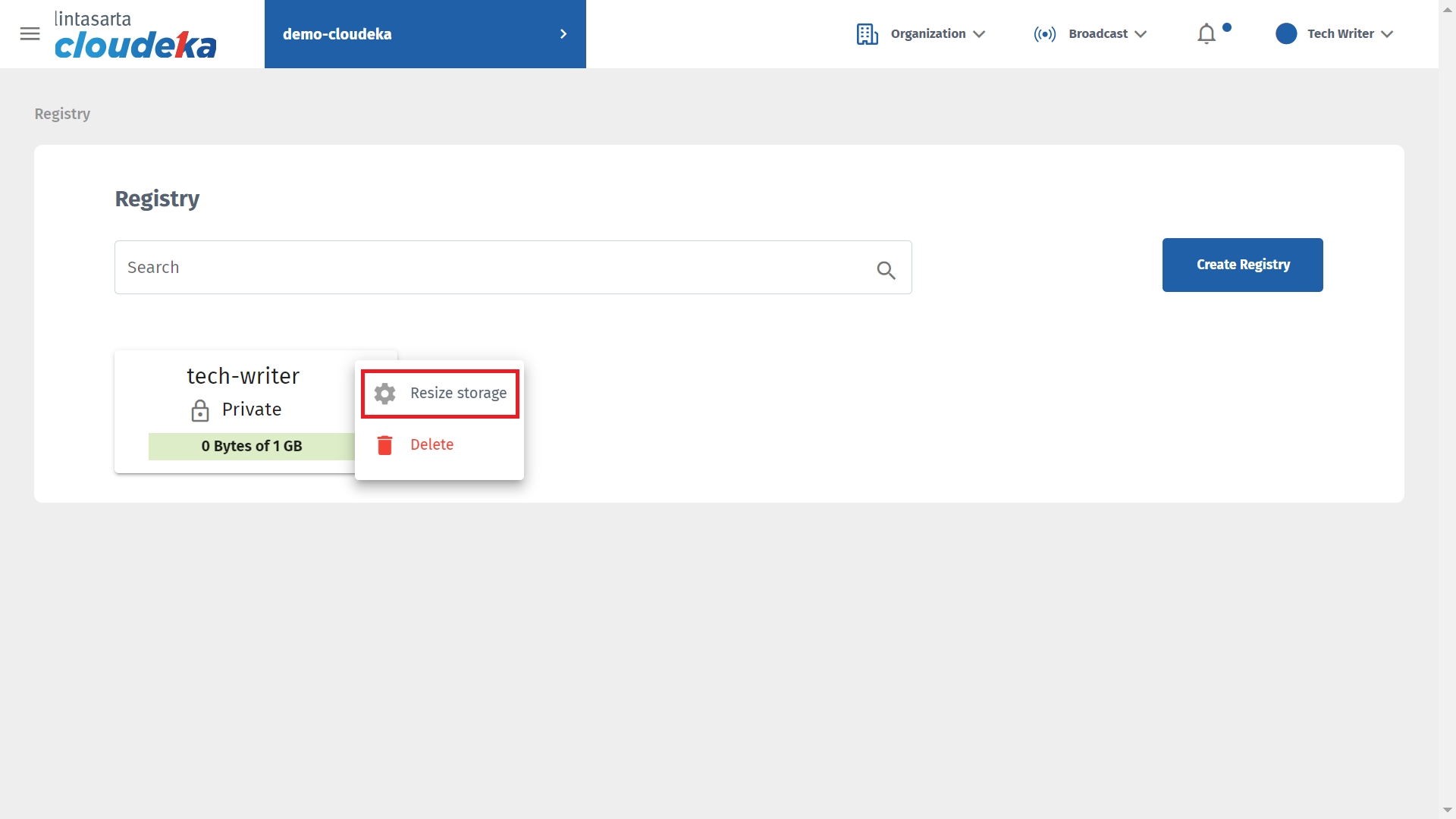
Task: Click the Private lock icon
Action: [200, 410]
